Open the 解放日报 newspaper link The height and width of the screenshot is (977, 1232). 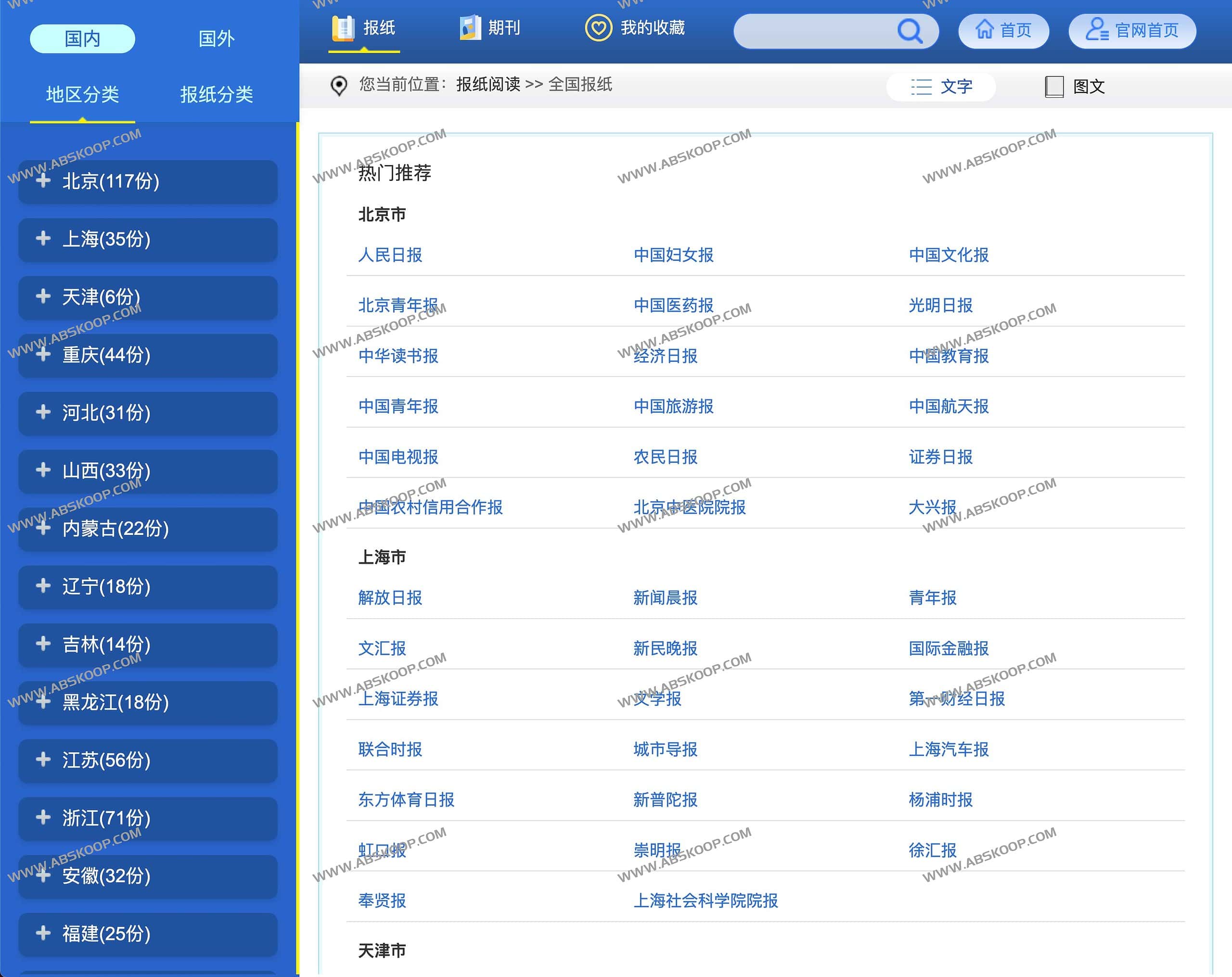click(x=390, y=597)
